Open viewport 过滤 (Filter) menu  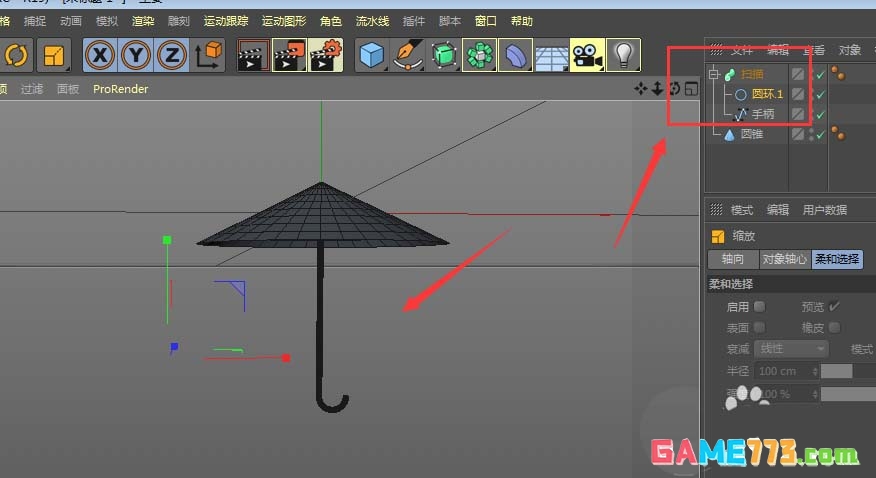(32, 89)
